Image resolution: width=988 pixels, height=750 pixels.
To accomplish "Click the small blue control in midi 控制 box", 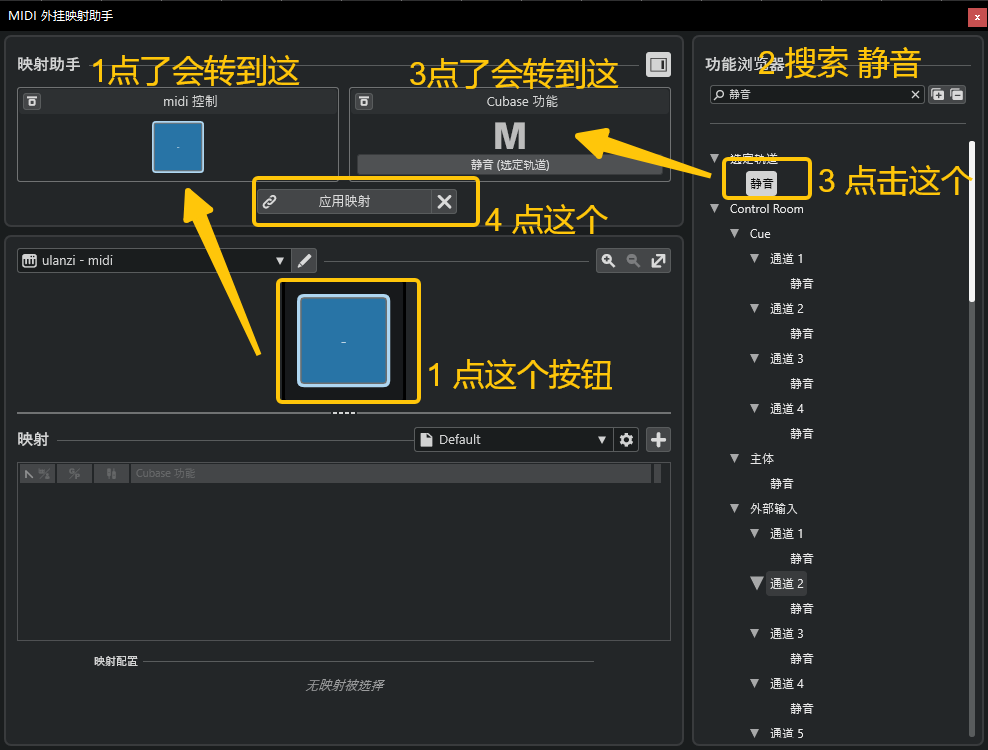I will click(x=178, y=147).
